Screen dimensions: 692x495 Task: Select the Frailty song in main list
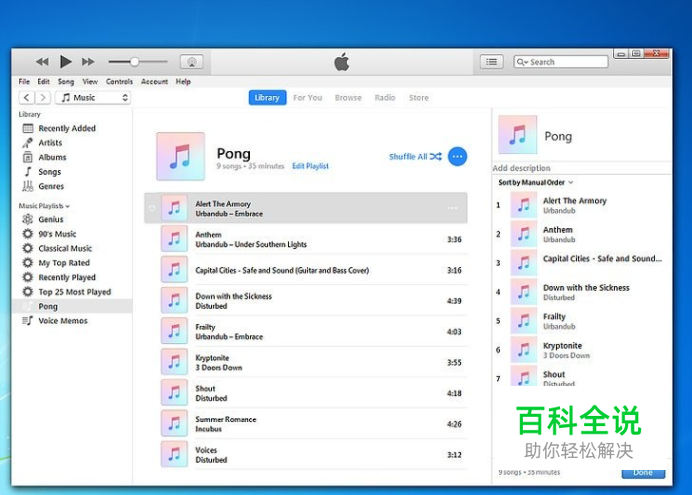coord(306,332)
